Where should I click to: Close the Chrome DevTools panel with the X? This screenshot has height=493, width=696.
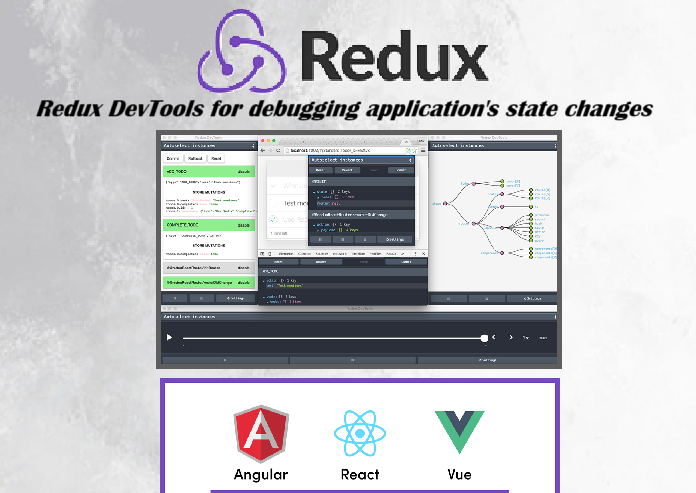(423, 254)
